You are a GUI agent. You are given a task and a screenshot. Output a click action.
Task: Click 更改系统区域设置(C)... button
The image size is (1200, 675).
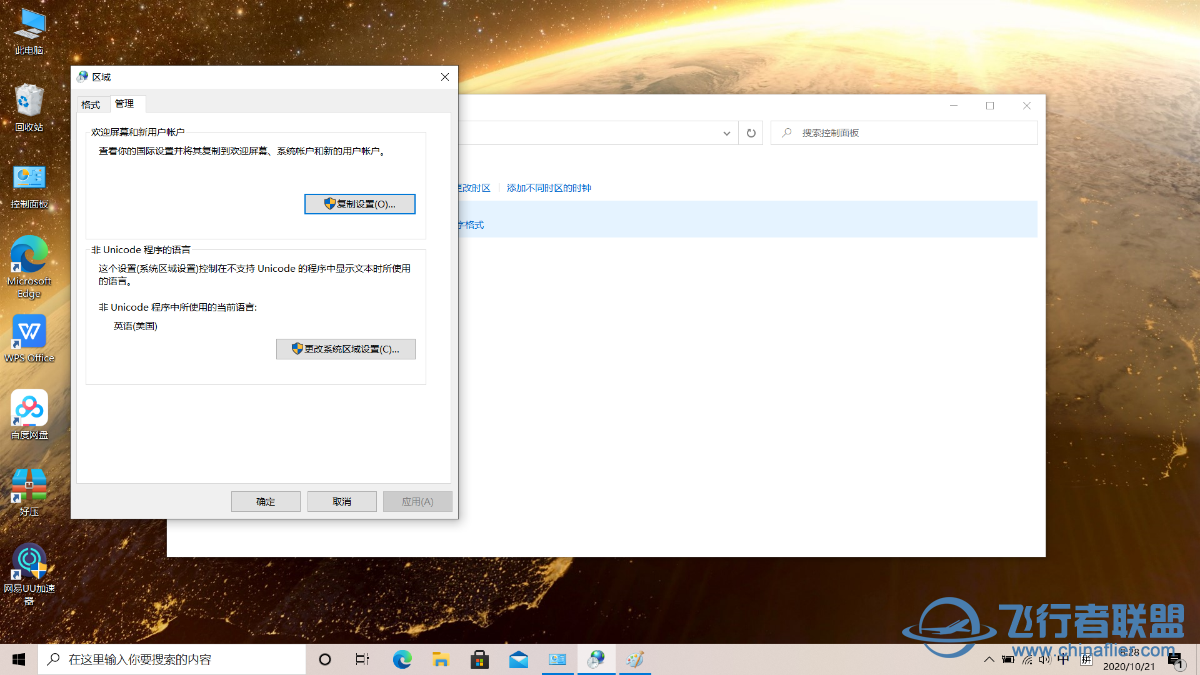pyautogui.click(x=346, y=349)
